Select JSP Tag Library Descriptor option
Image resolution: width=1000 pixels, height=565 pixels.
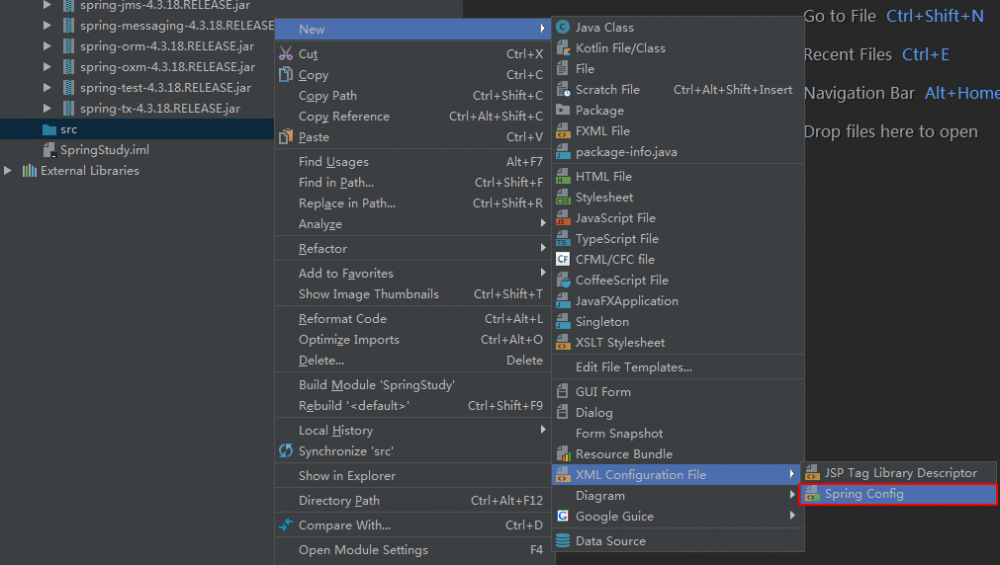click(900, 473)
